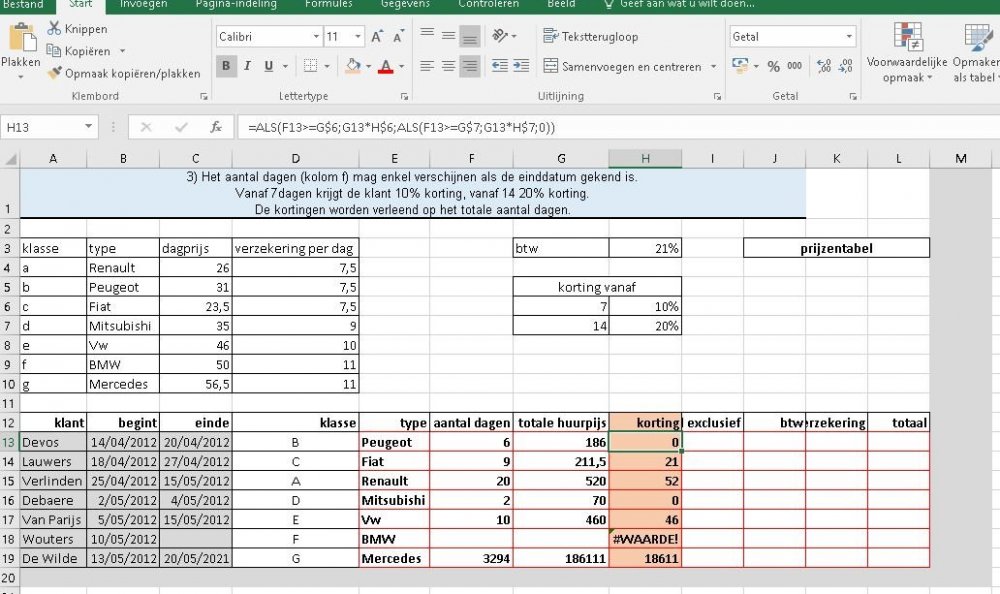
Task: Click the insert function fx icon
Action: [x=215, y=127]
